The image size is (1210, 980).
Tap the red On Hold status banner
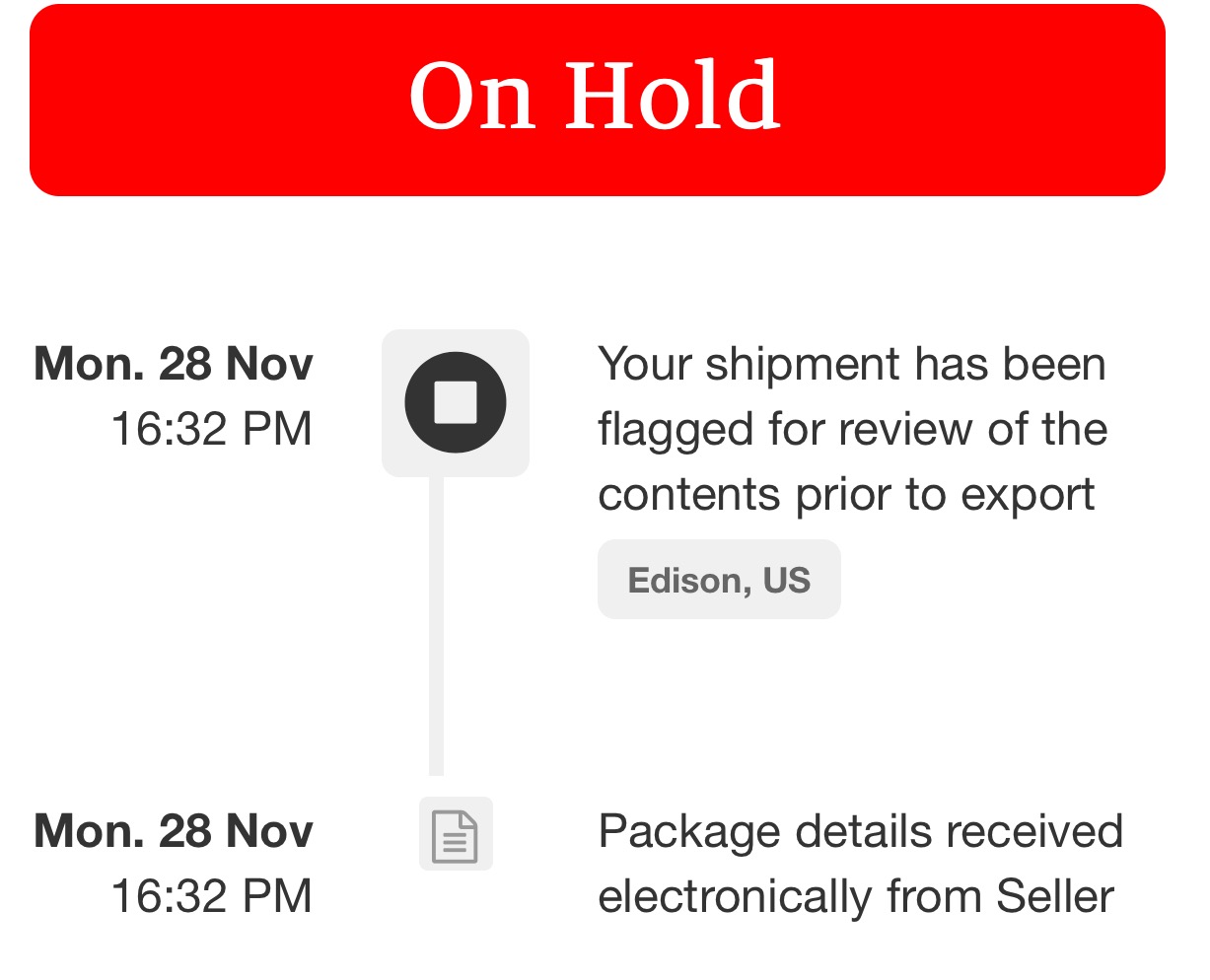tap(598, 100)
